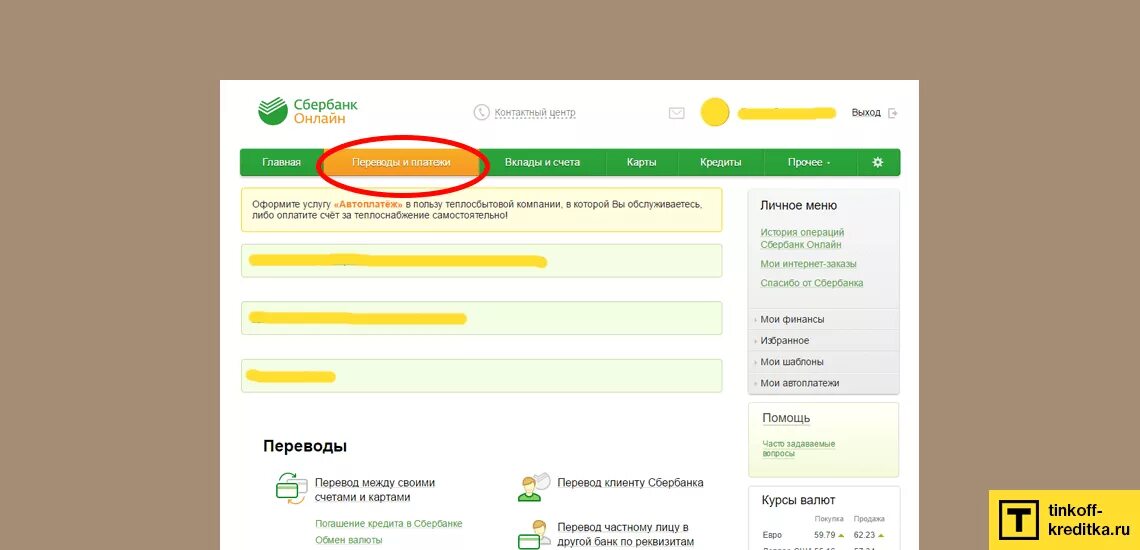Switch to the Вклады и счета tab
Image resolution: width=1140 pixels, height=550 pixels.
click(542, 162)
